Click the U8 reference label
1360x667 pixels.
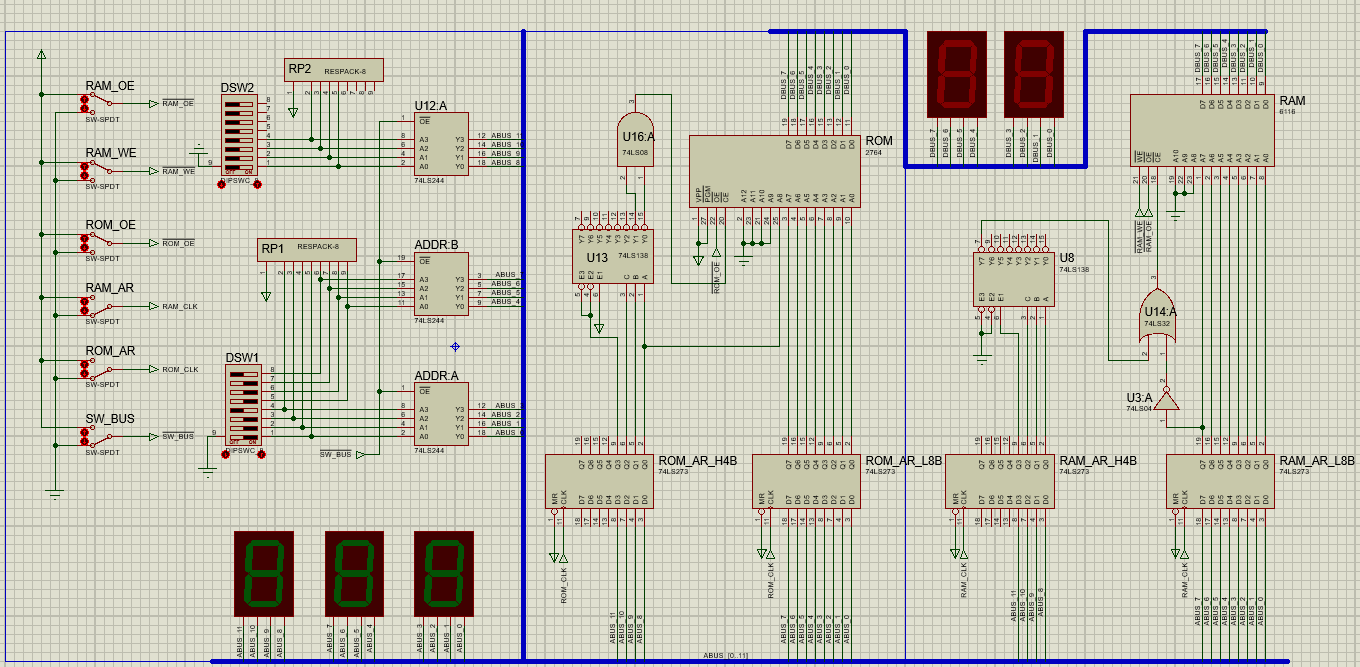[x=1067, y=257]
